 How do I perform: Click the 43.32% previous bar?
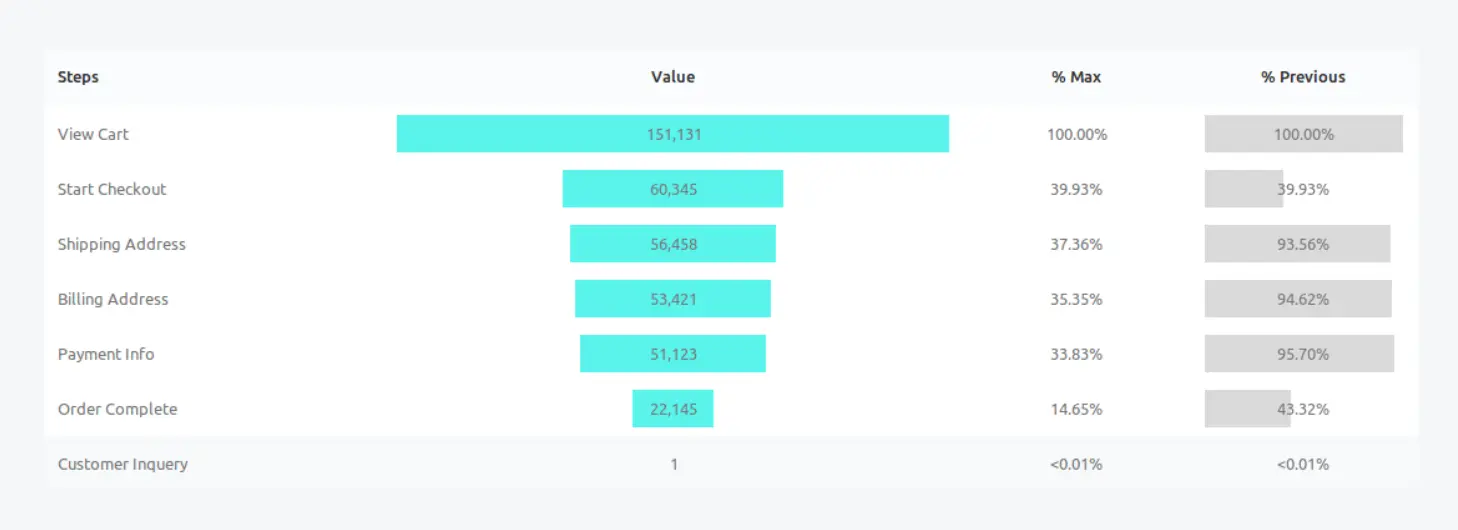(x=1248, y=409)
